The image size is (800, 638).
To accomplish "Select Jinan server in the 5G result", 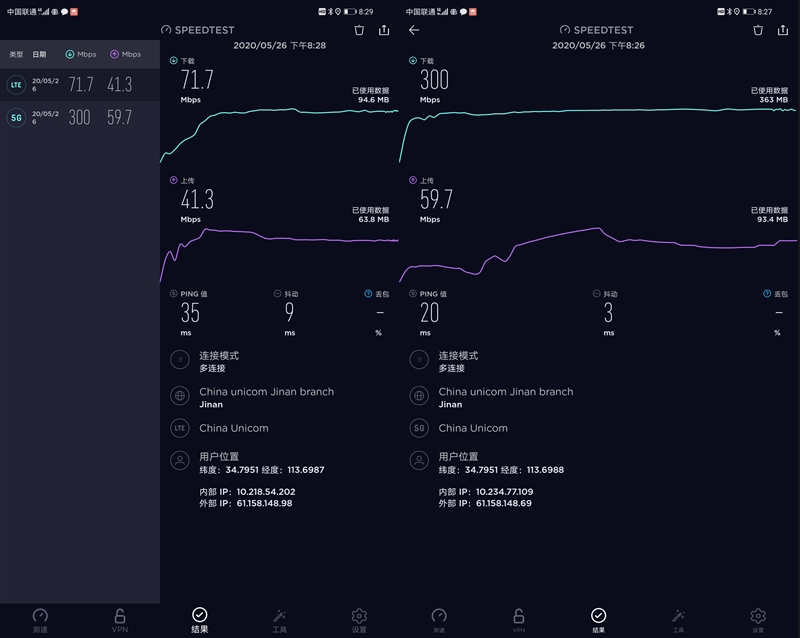I will [505, 397].
